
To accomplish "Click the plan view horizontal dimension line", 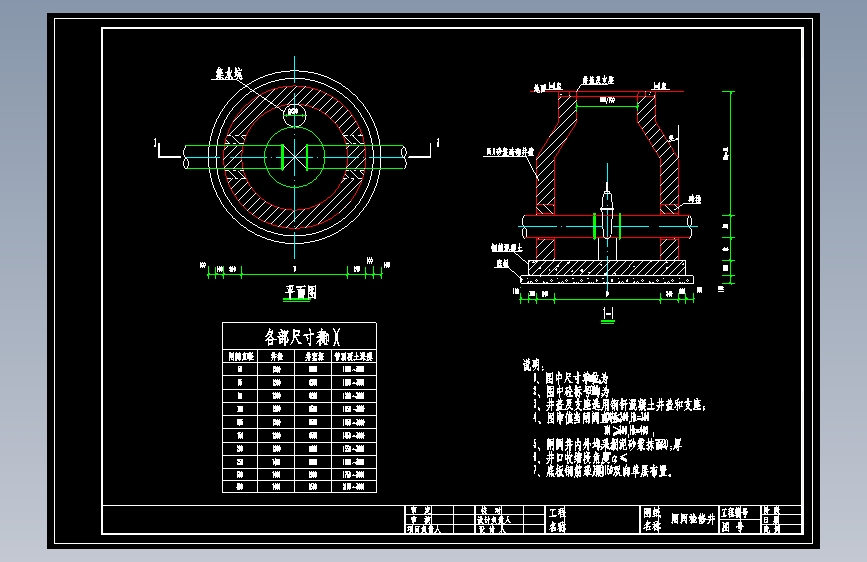I will click(295, 274).
